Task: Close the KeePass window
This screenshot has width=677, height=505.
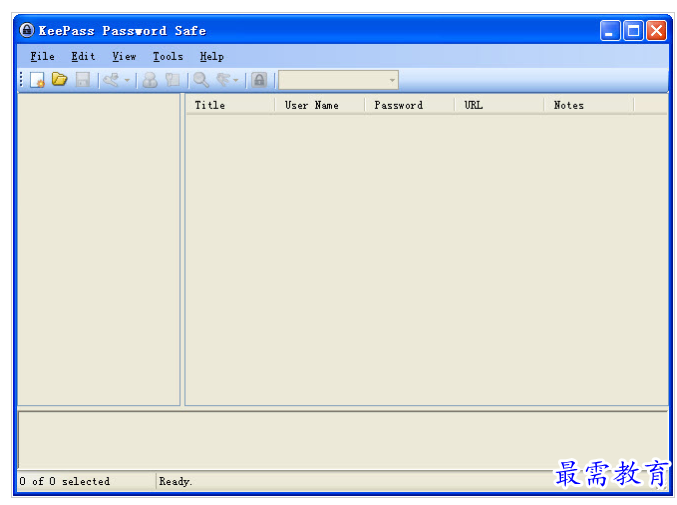Action: (x=656, y=31)
